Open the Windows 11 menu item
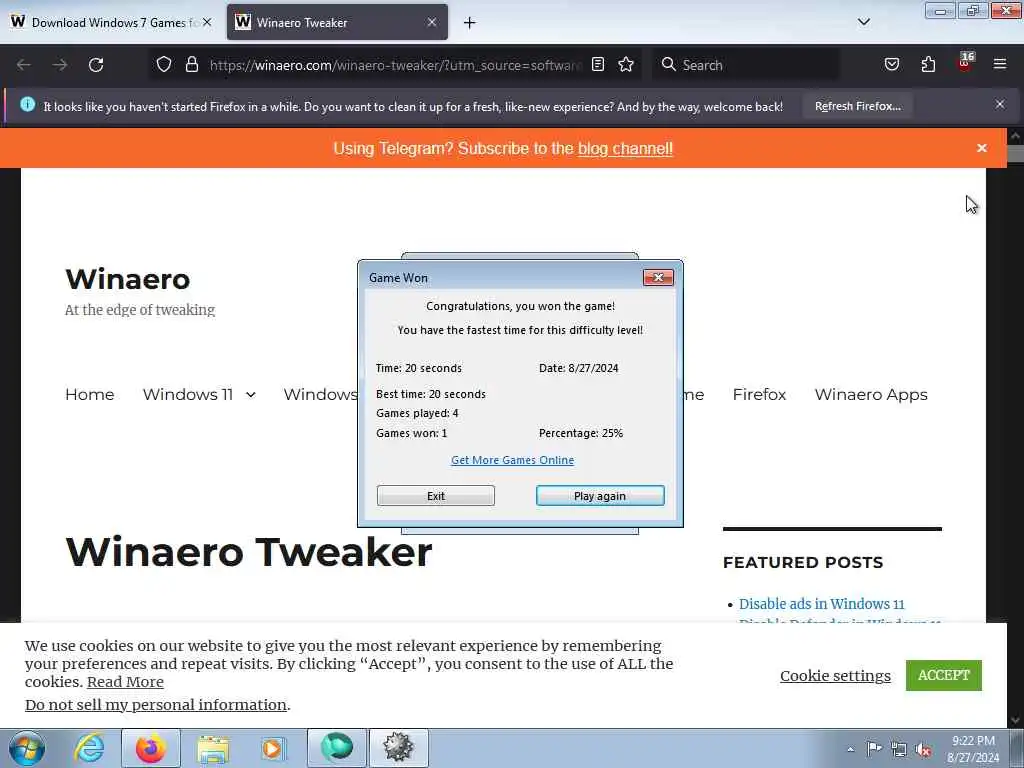The image size is (1024, 768). [187, 394]
